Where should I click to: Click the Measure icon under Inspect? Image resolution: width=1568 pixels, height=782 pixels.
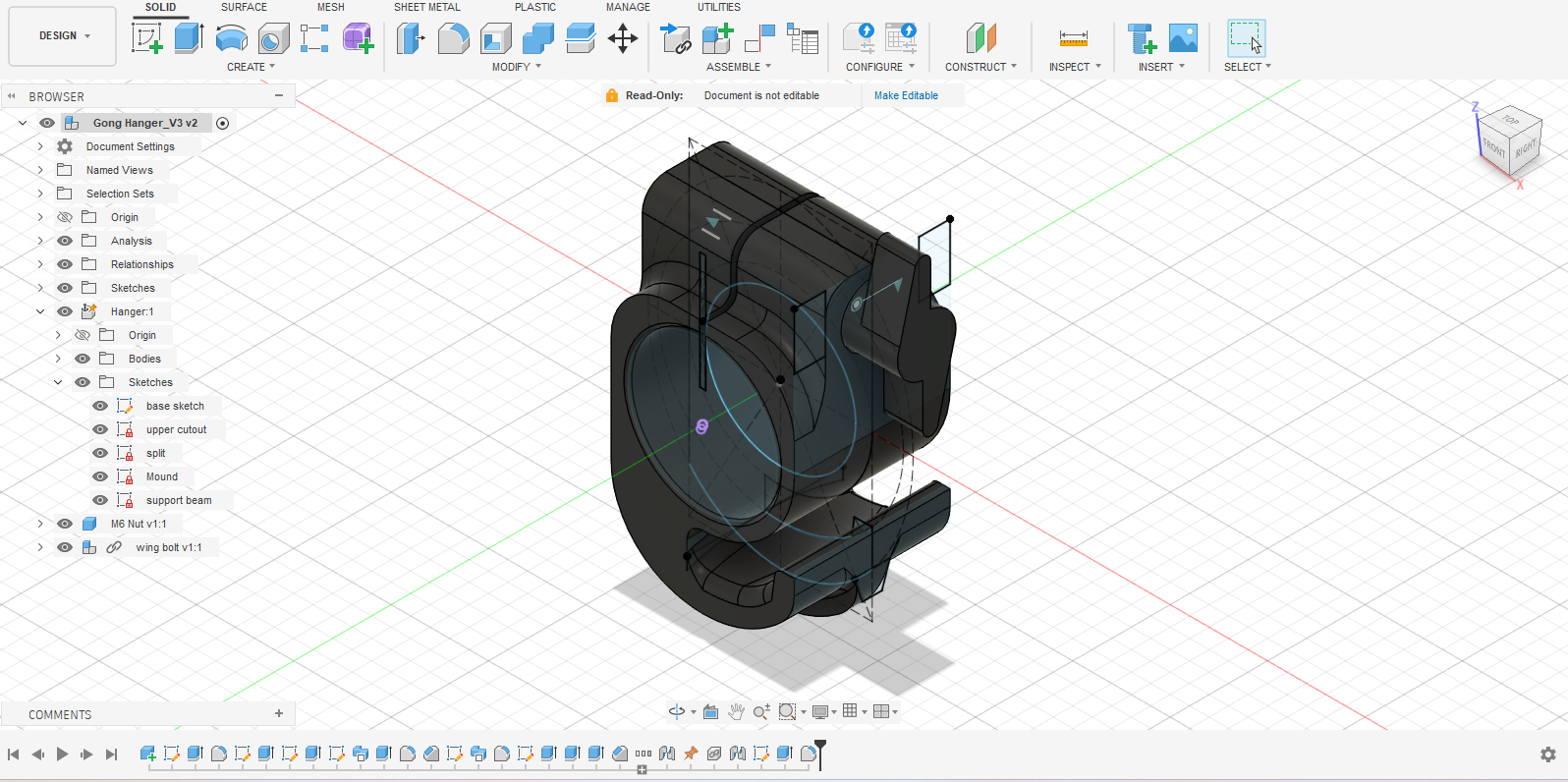[1073, 38]
